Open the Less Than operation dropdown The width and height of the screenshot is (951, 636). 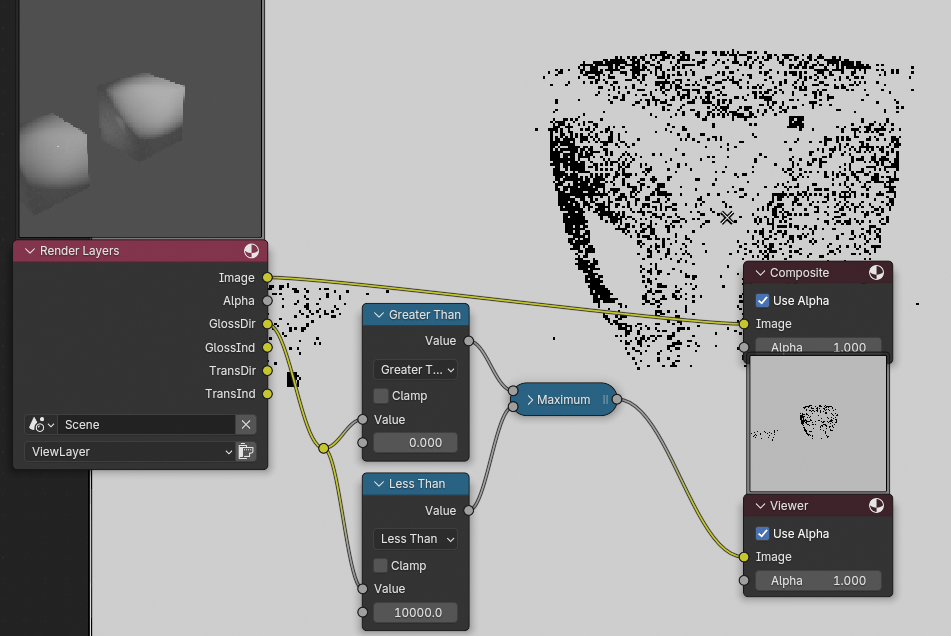click(415, 539)
